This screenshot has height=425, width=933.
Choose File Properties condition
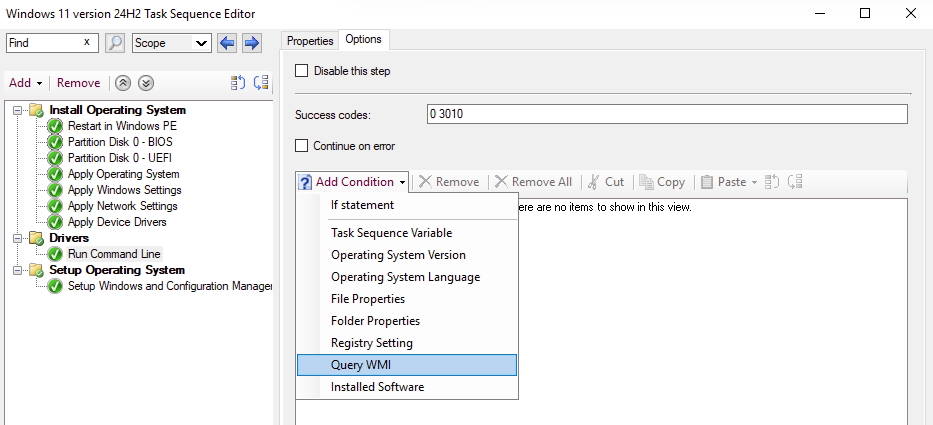coord(407,299)
